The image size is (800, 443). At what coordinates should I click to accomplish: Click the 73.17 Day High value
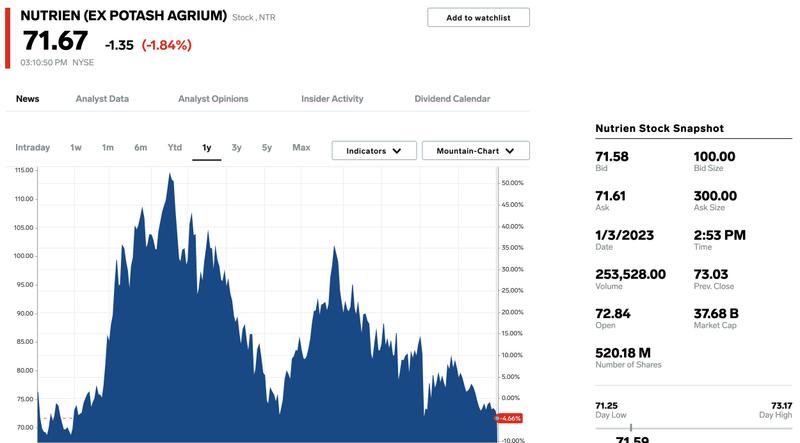click(781, 406)
